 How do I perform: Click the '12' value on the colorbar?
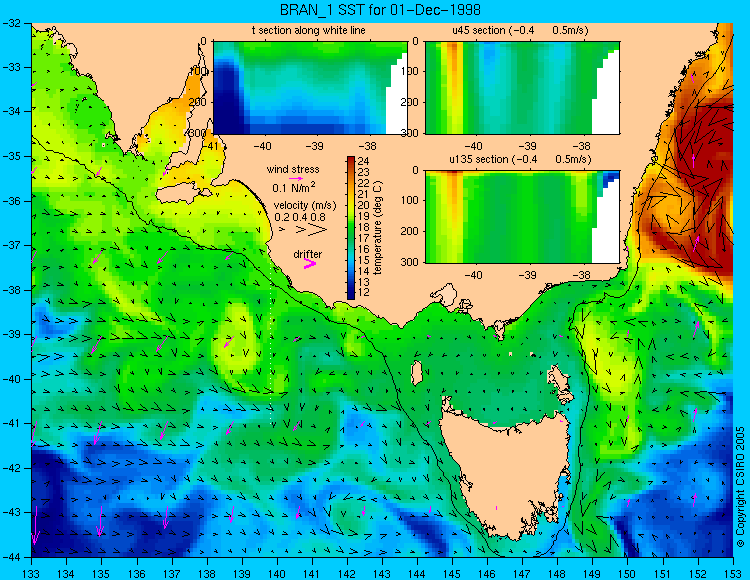tap(364, 293)
